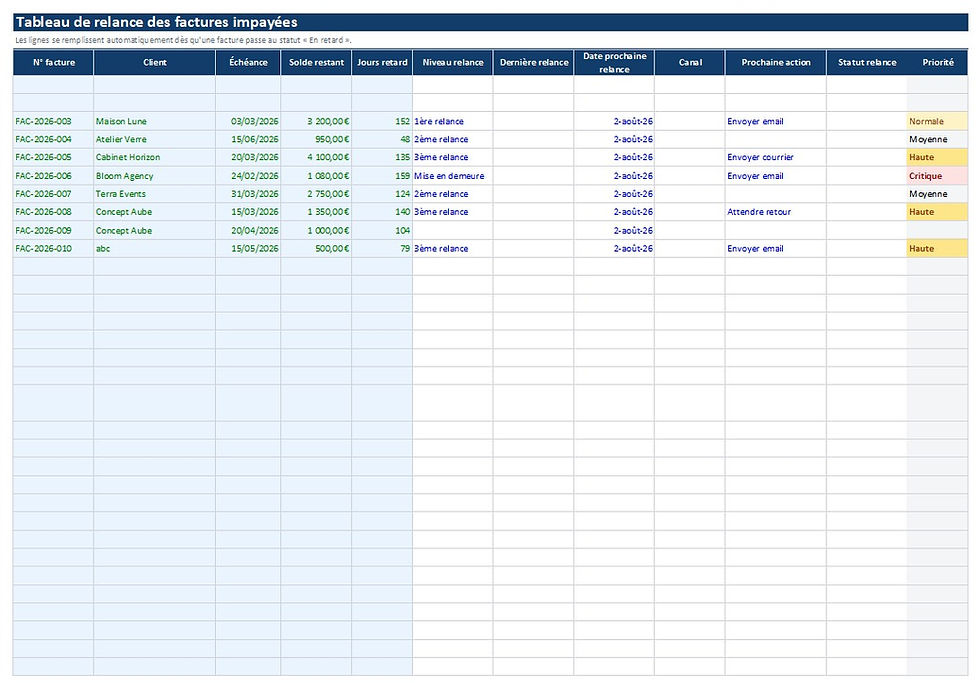Select '3ème relance' cell for Cabinet Horizon
Screen dimensions: 980x683
[x=452, y=157]
